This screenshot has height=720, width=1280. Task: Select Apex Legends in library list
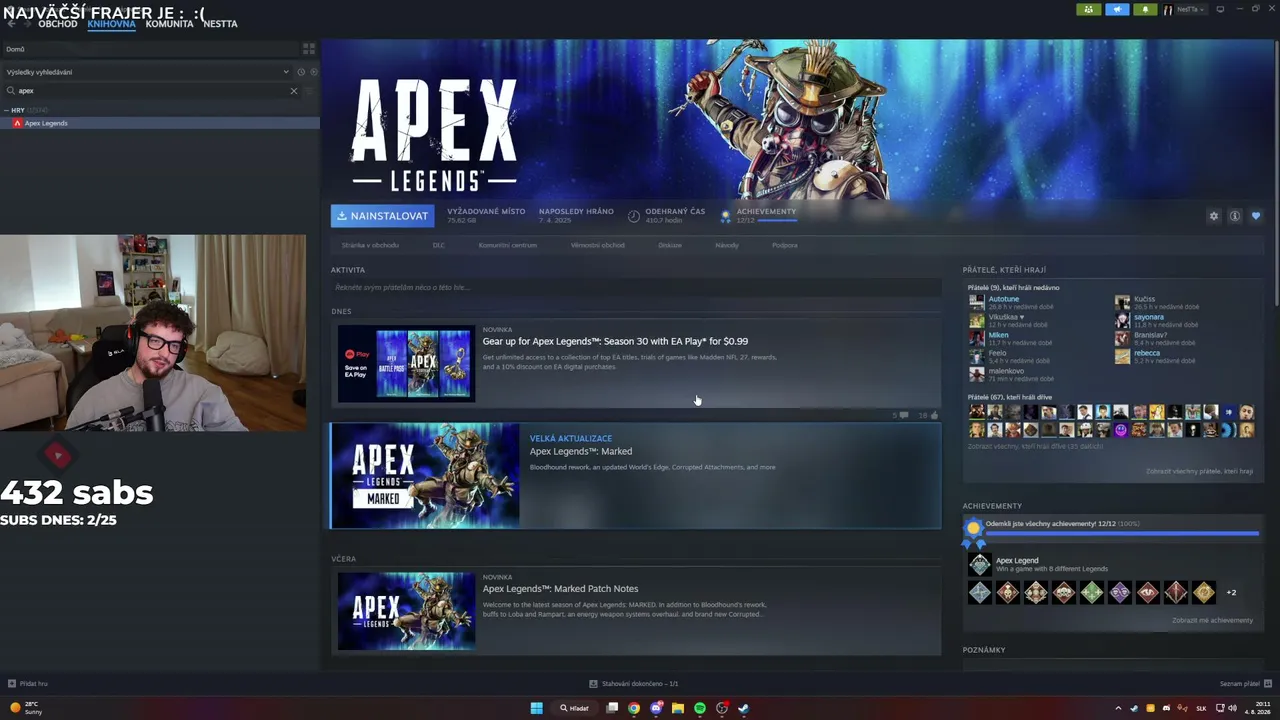(x=160, y=123)
